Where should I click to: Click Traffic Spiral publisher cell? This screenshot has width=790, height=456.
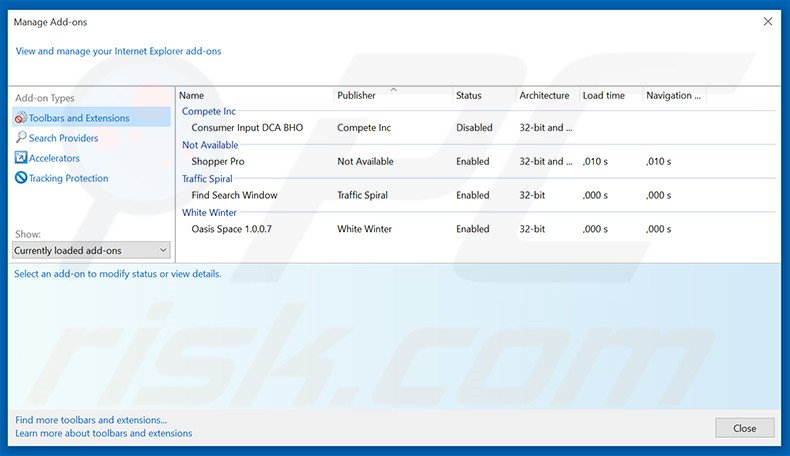coord(362,196)
